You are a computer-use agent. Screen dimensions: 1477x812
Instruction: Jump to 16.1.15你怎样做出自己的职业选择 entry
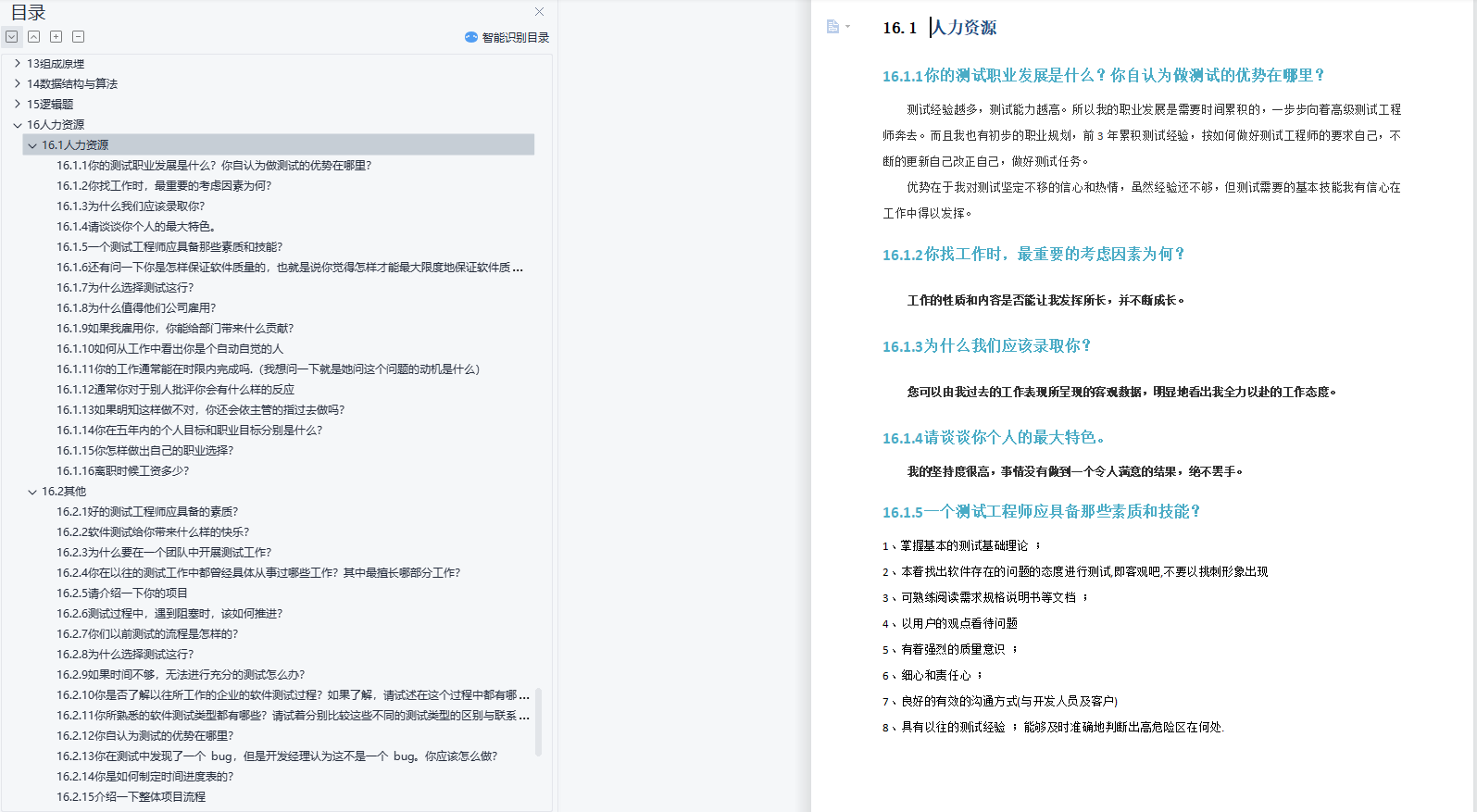145,451
